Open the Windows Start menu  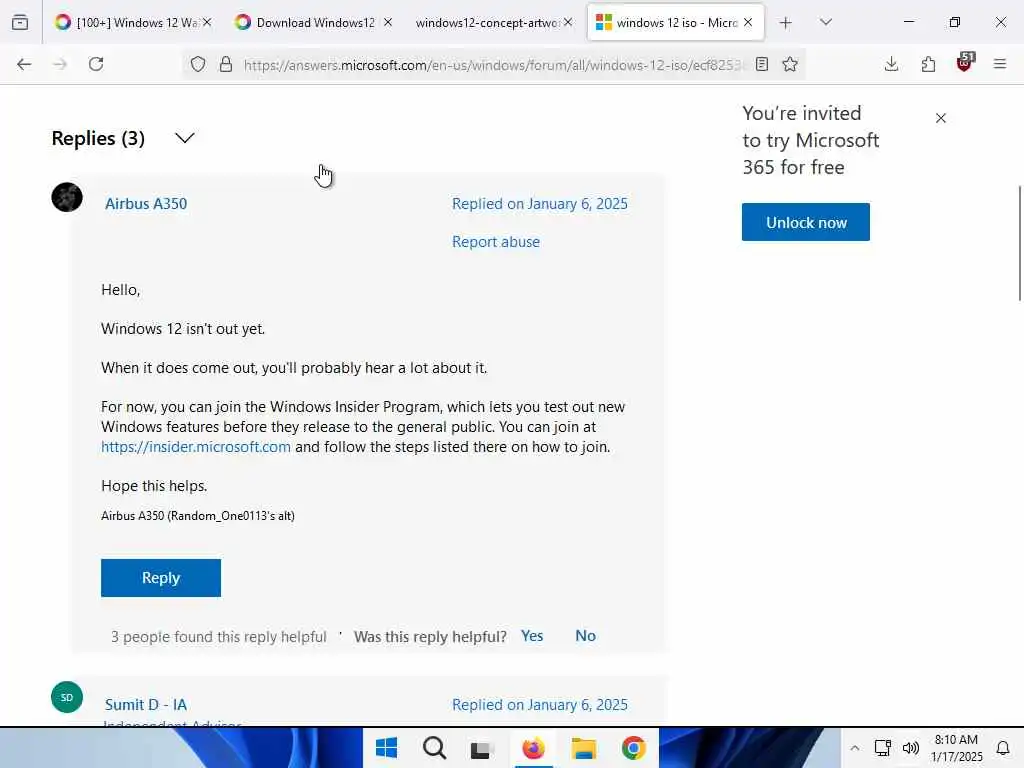[387, 748]
